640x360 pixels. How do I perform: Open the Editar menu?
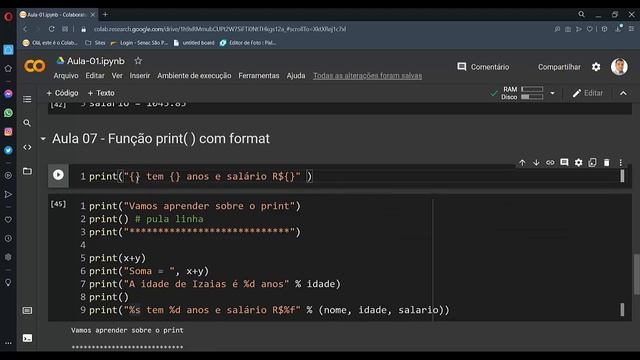click(95, 76)
